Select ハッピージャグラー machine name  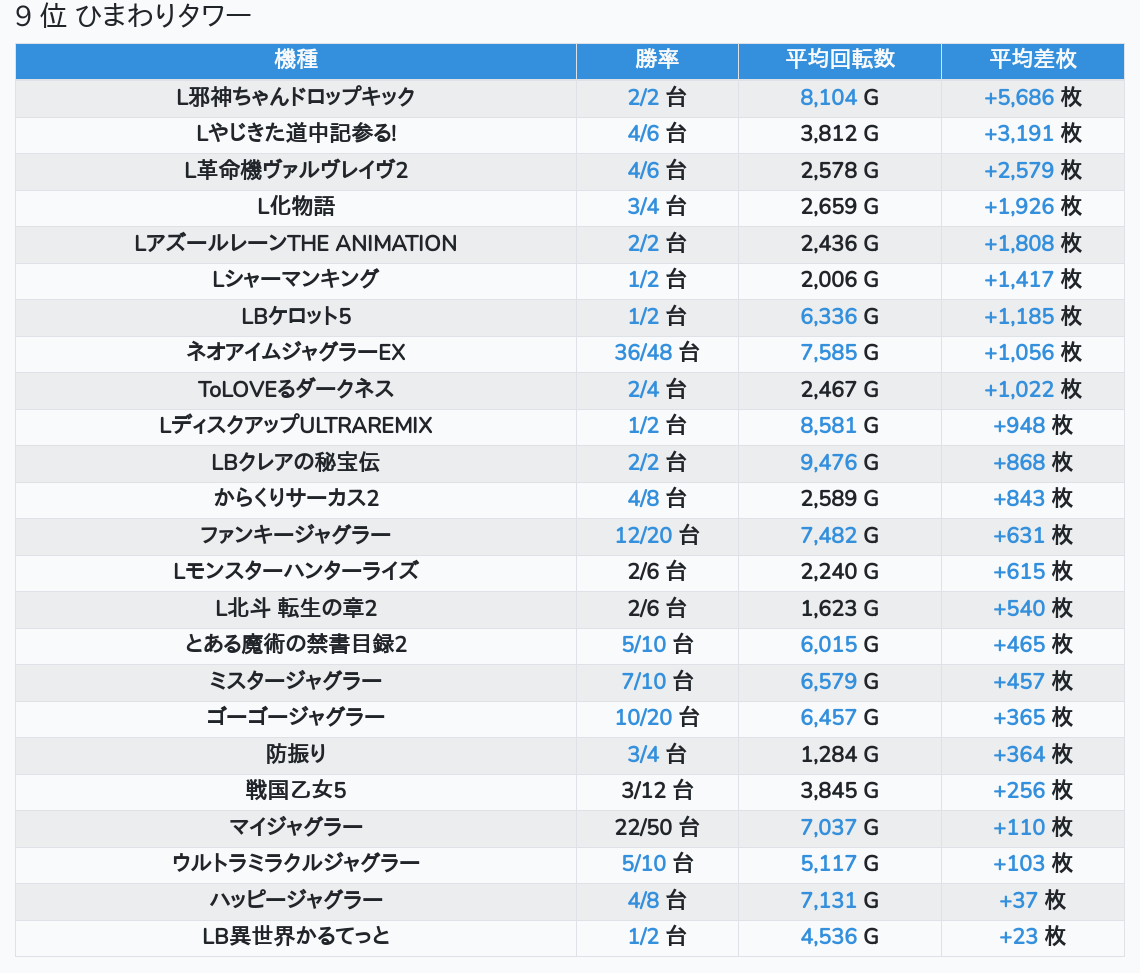tap(296, 901)
